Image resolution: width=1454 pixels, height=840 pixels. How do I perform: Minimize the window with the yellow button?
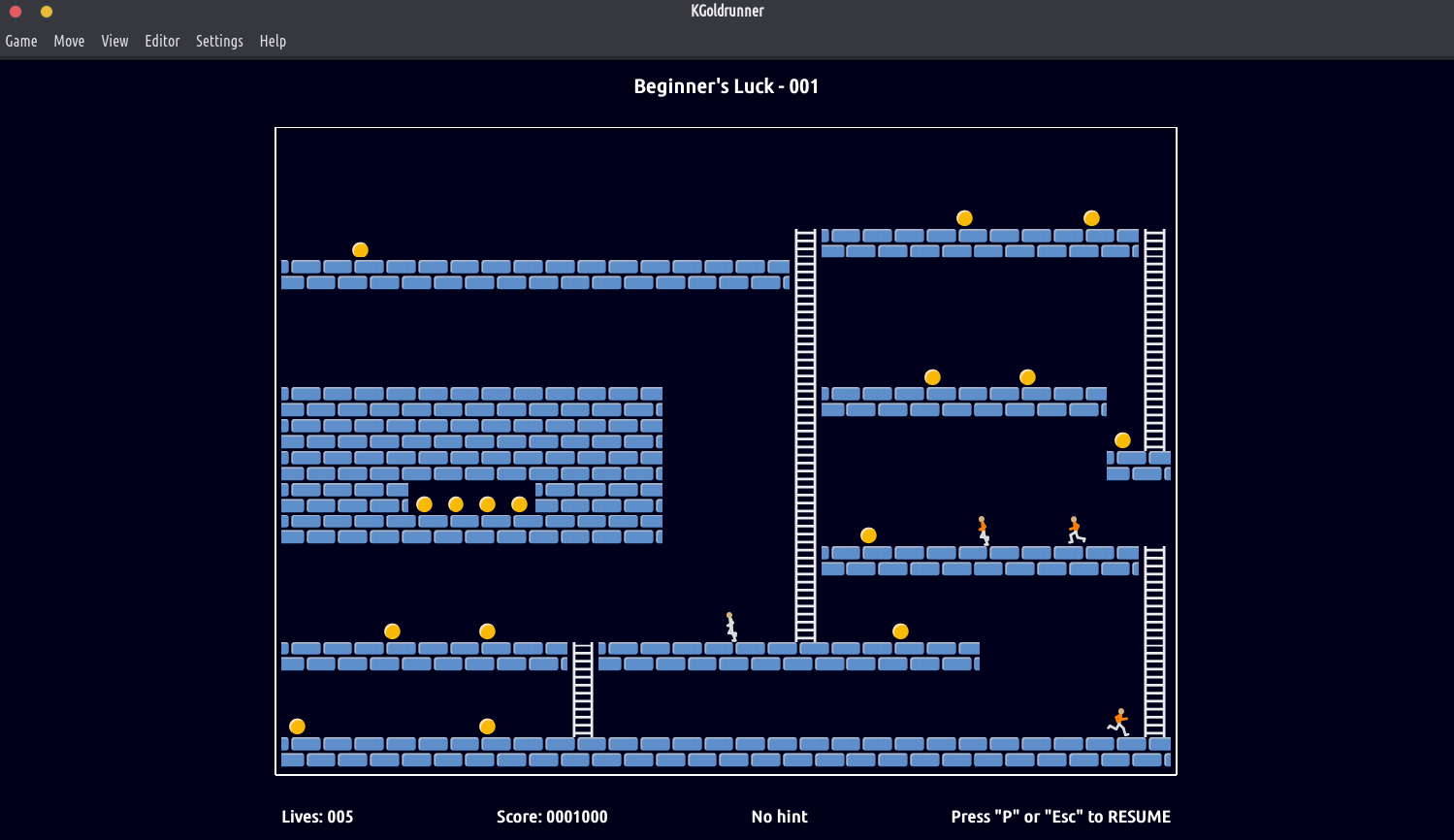[x=46, y=12]
